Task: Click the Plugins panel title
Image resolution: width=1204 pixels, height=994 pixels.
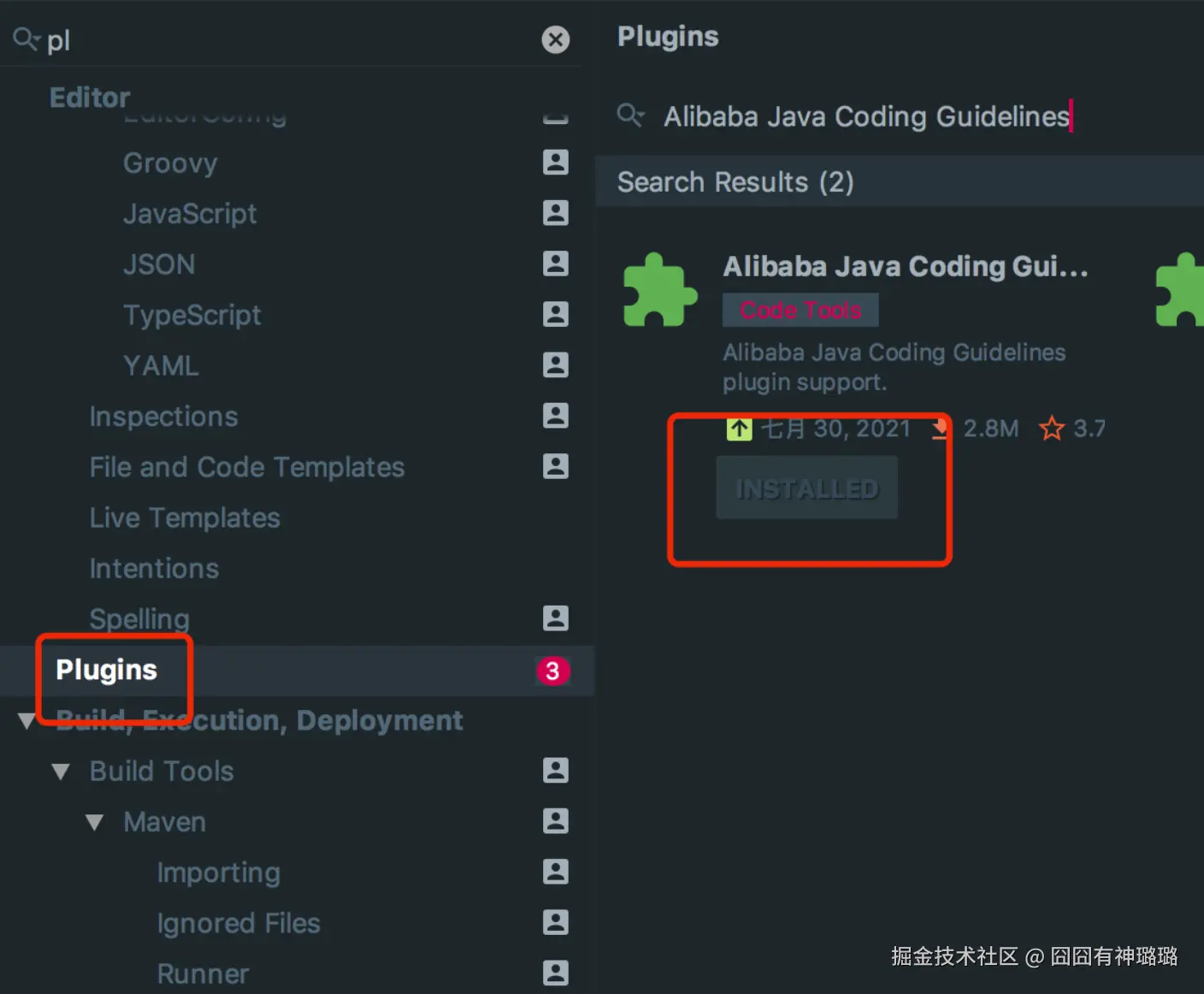Action: [x=668, y=37]
